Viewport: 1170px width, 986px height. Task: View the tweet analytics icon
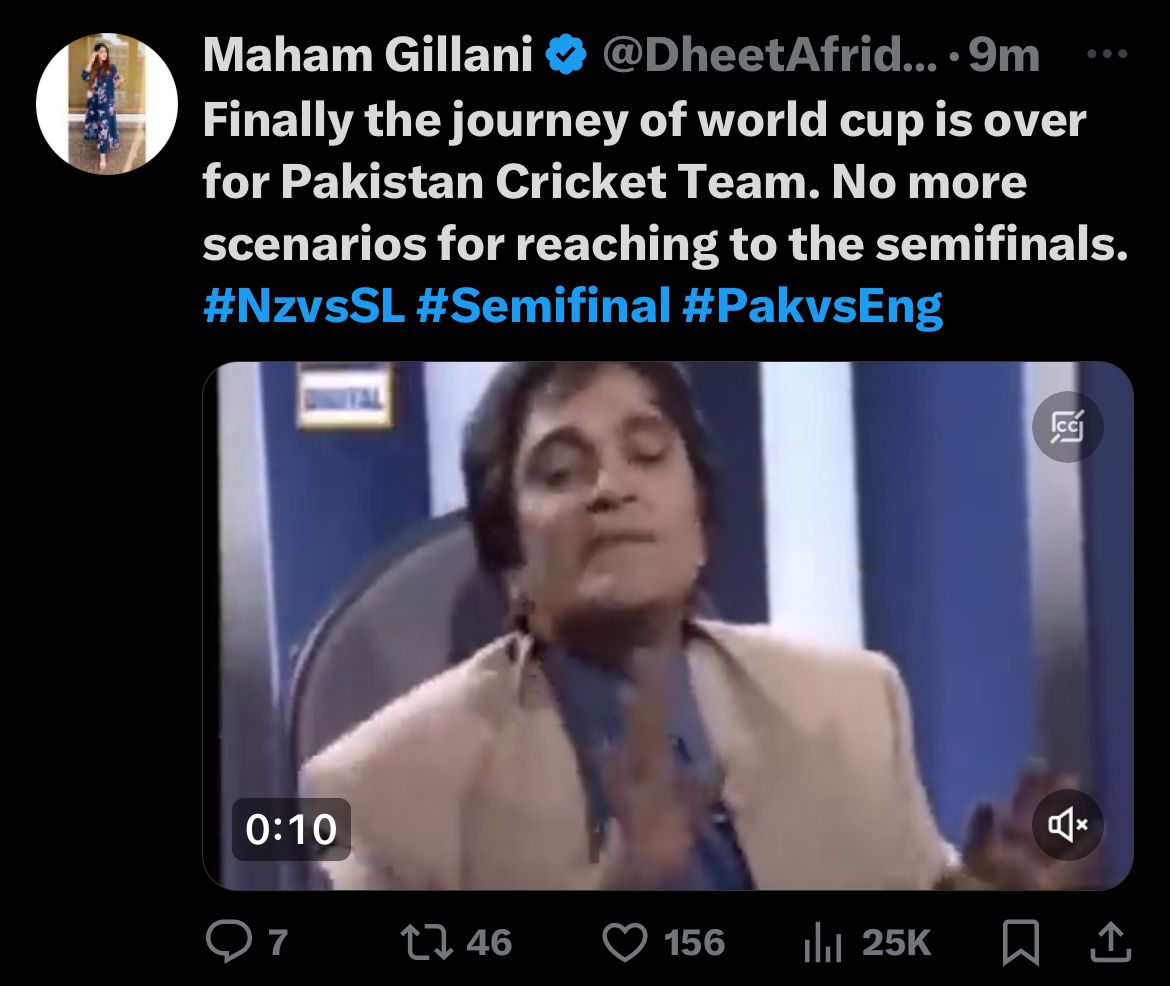(x=823, y=941)
